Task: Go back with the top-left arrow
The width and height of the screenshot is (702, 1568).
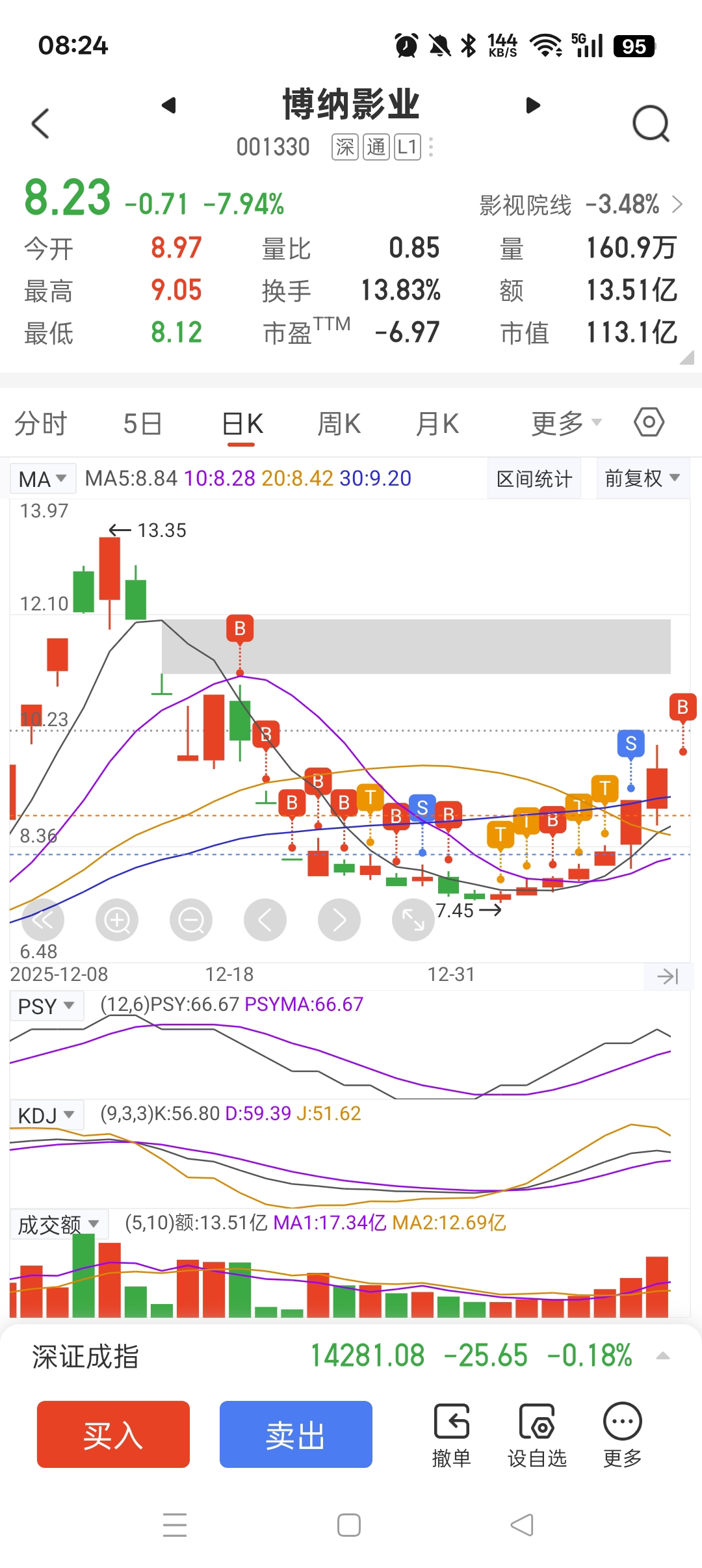Action: click(x=40, y=123)
